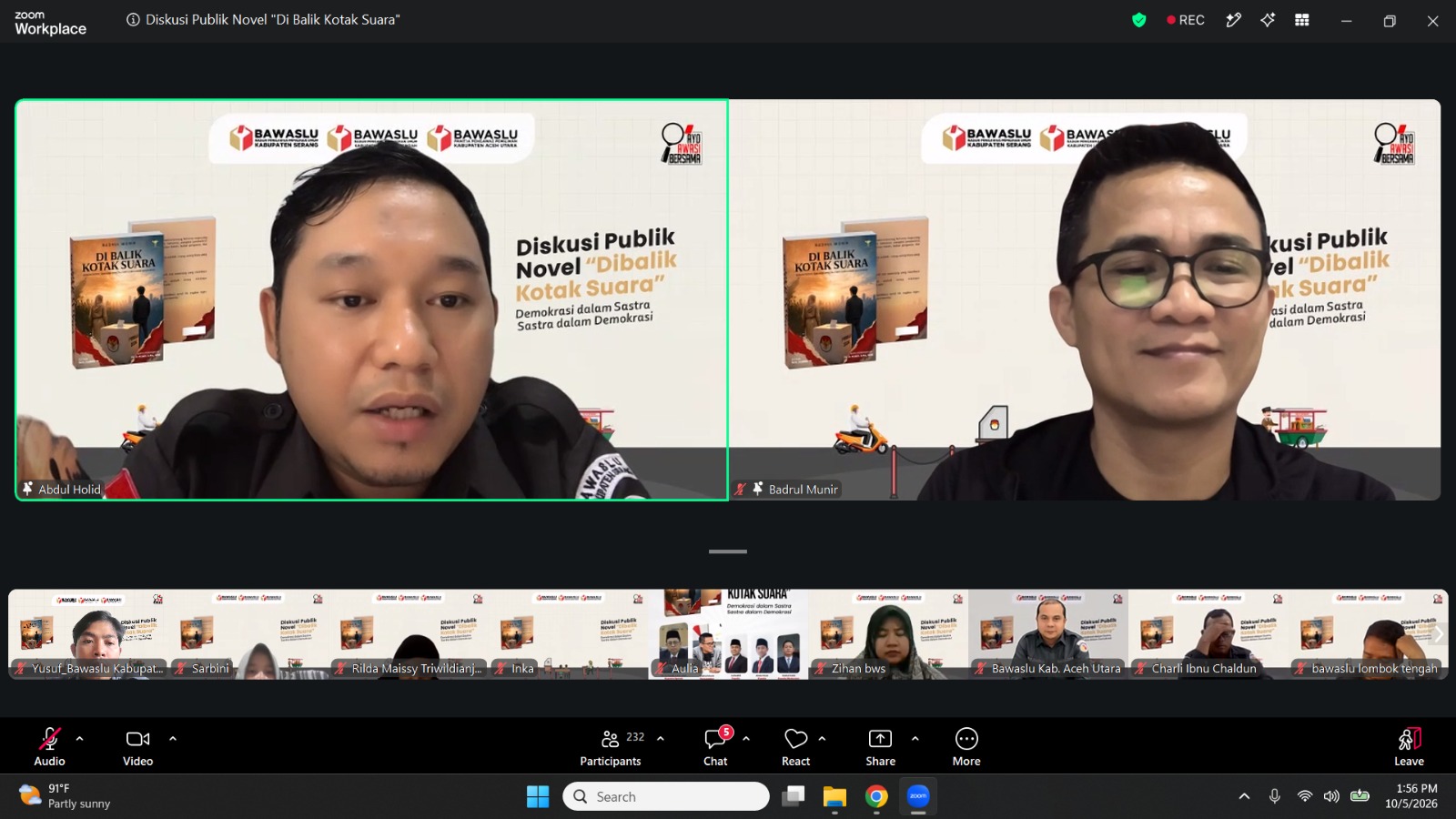The image size is (1456, 819).
Task: Open Google Chrome from the taskbar
Action: click(x=876, y=796)
